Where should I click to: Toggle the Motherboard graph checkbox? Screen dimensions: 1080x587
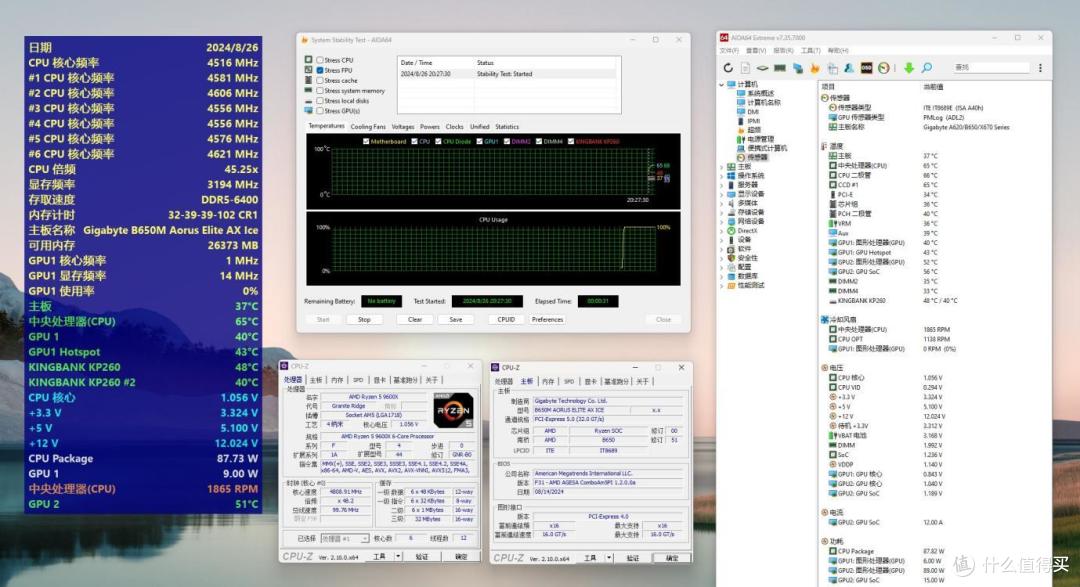pos(366,141)
